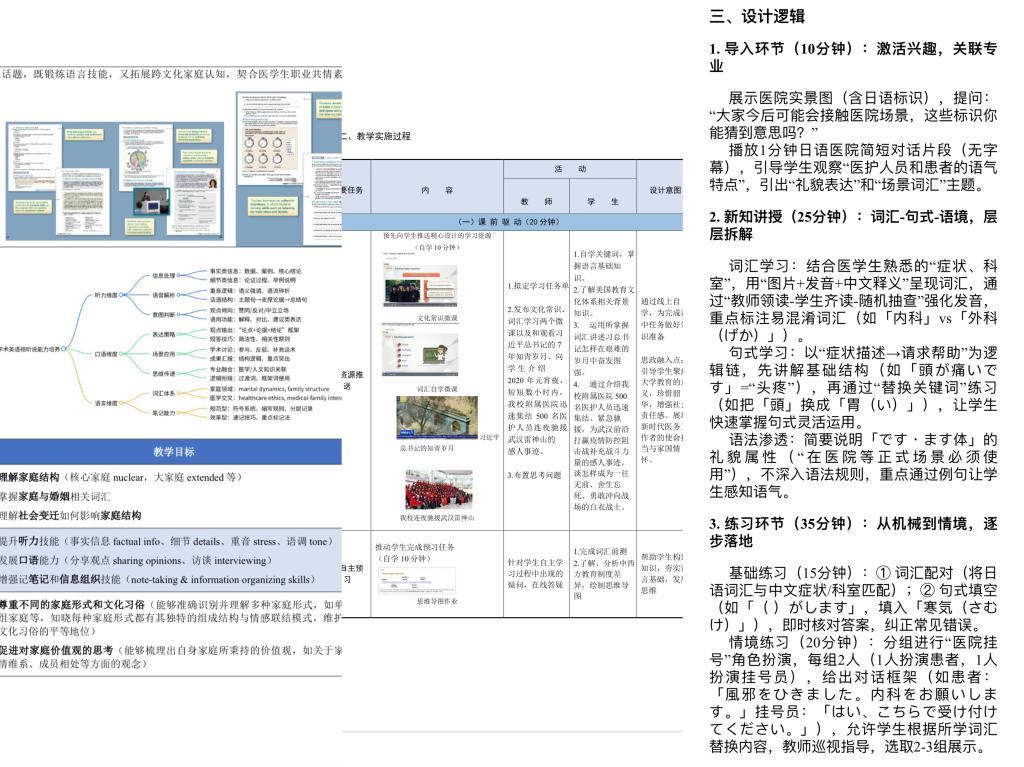Click the blue 教学目标 banner
The width and height of the screenshot is (1024, 767).
[170, 452]
